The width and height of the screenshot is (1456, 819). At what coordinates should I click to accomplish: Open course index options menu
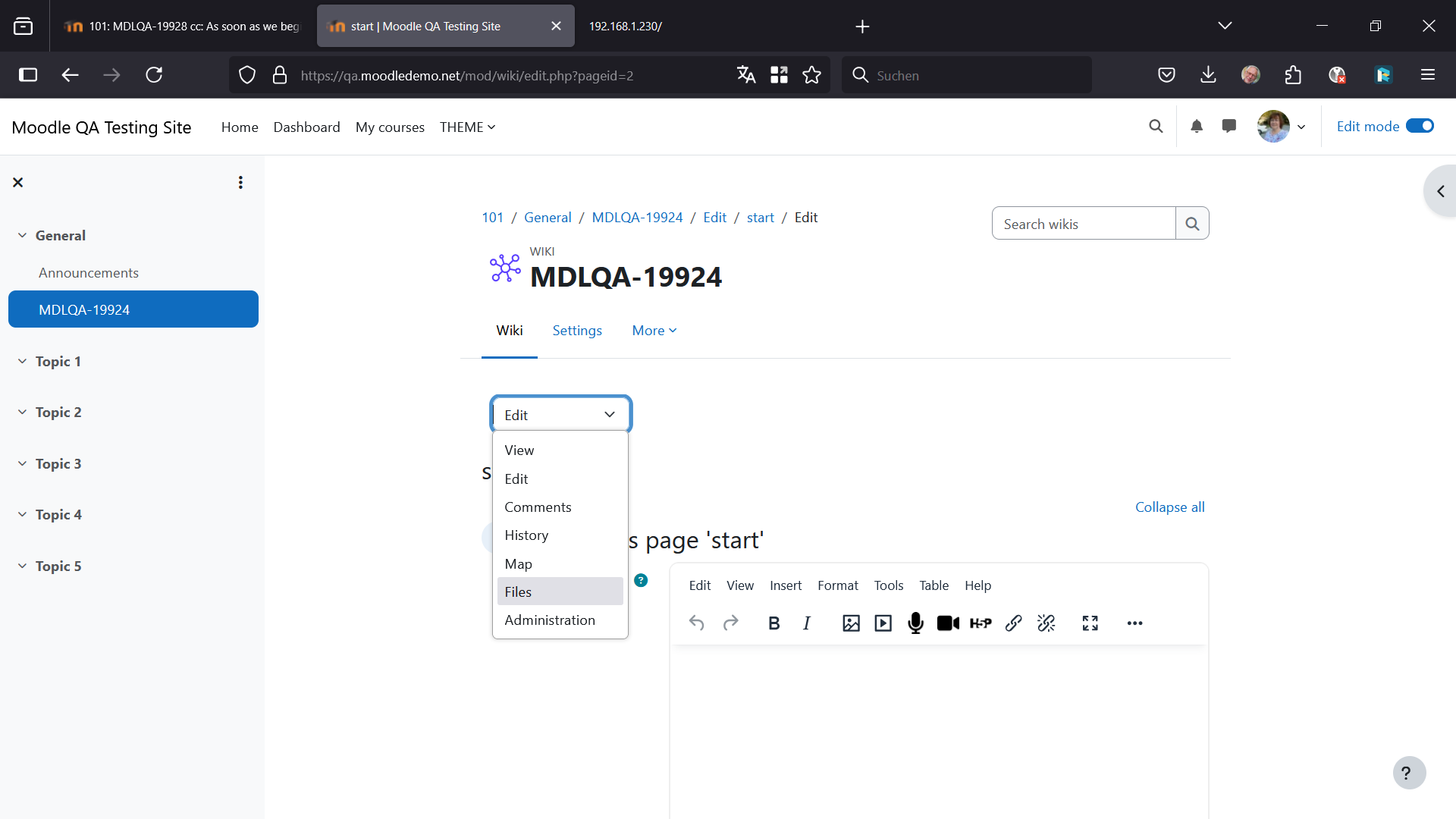pyautogui.click(x=240, y=182)
